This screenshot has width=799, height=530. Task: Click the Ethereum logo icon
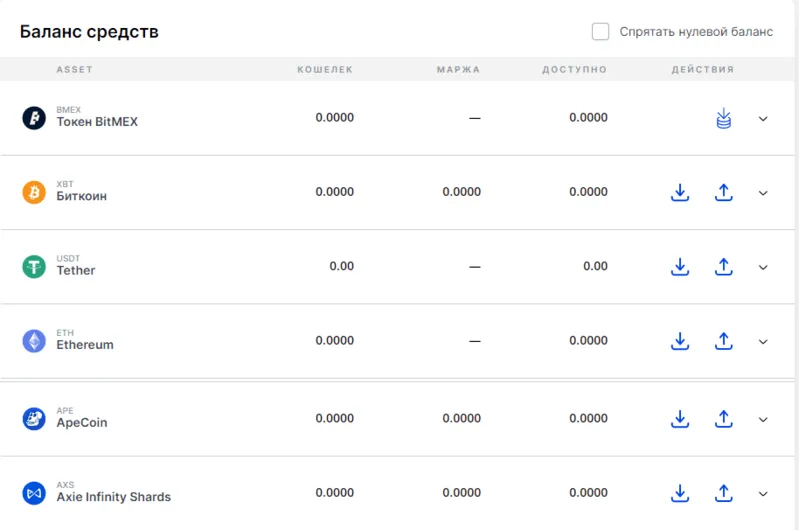(34, 341)
